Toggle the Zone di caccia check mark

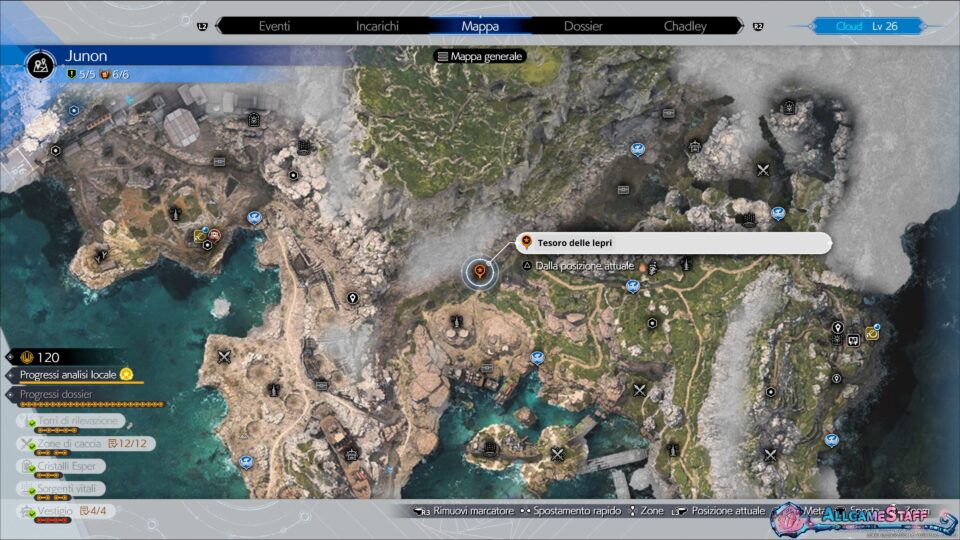coord(31,446)
